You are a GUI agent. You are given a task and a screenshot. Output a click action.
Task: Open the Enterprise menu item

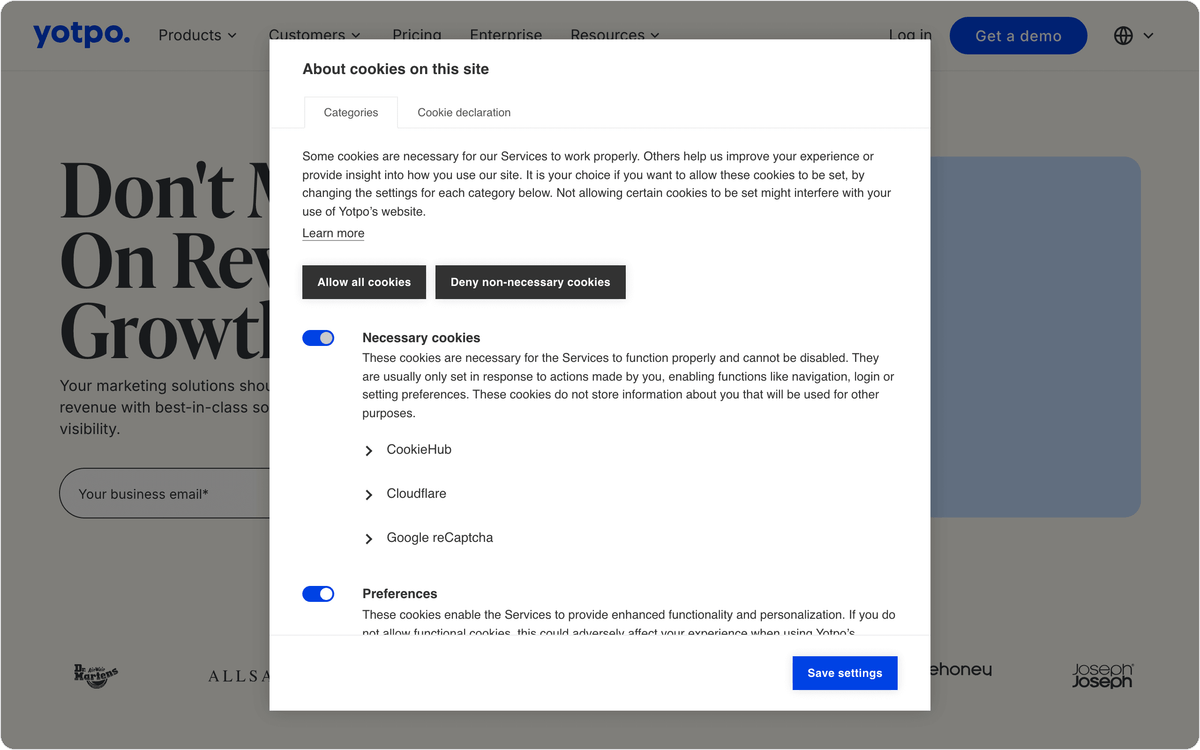[x=506, y=35]
